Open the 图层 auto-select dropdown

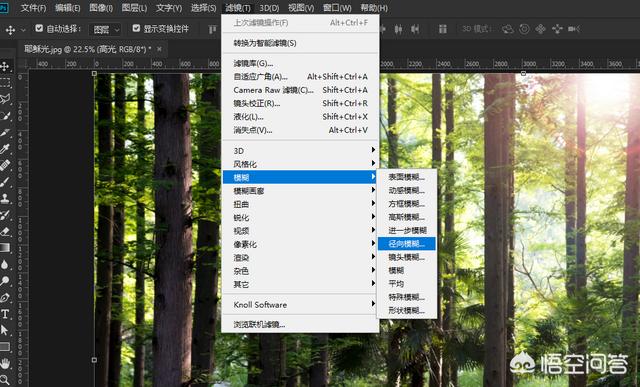pos(105,29)
